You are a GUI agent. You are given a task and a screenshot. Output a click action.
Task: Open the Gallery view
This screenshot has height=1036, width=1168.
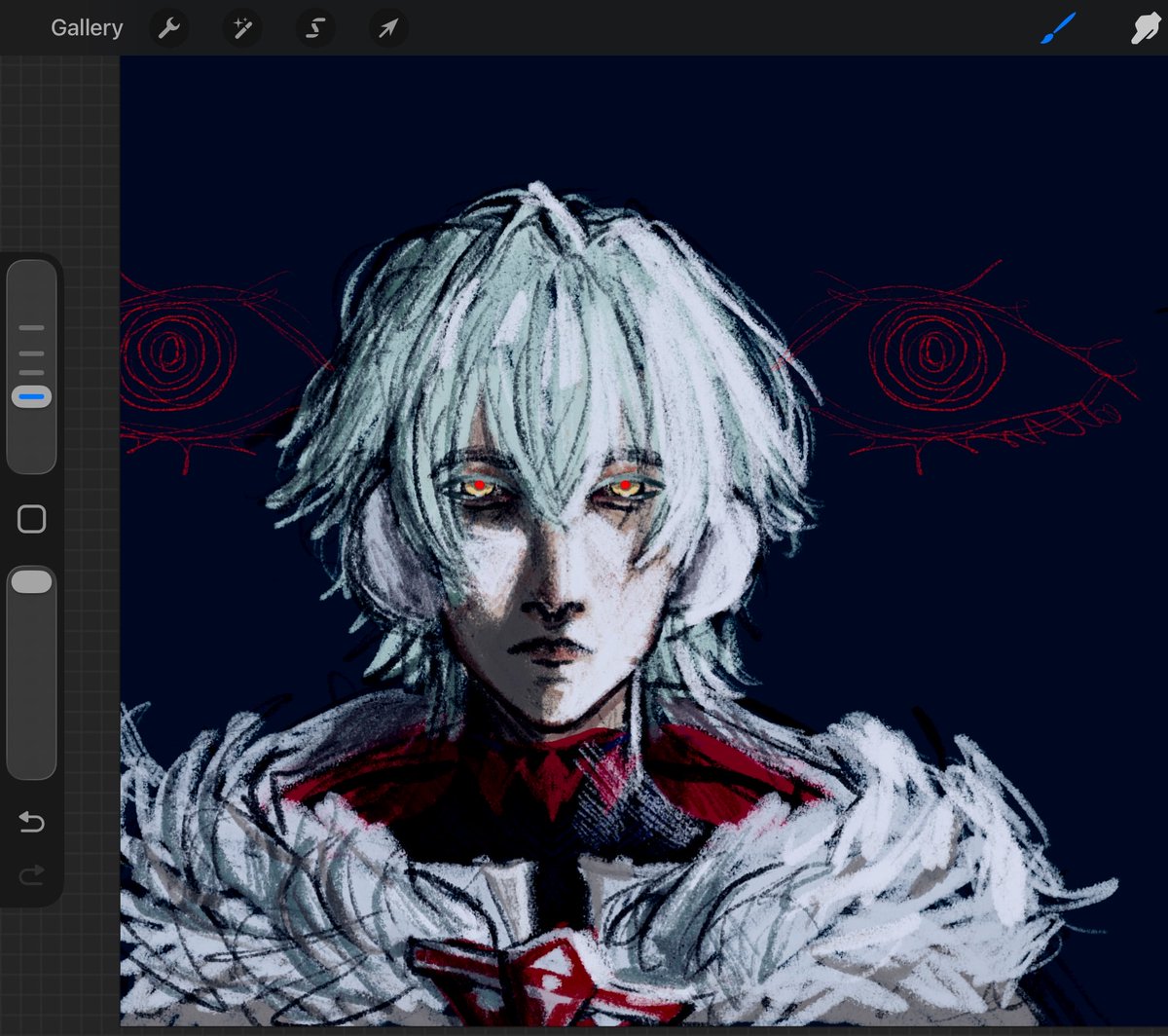tap(87, 28)
